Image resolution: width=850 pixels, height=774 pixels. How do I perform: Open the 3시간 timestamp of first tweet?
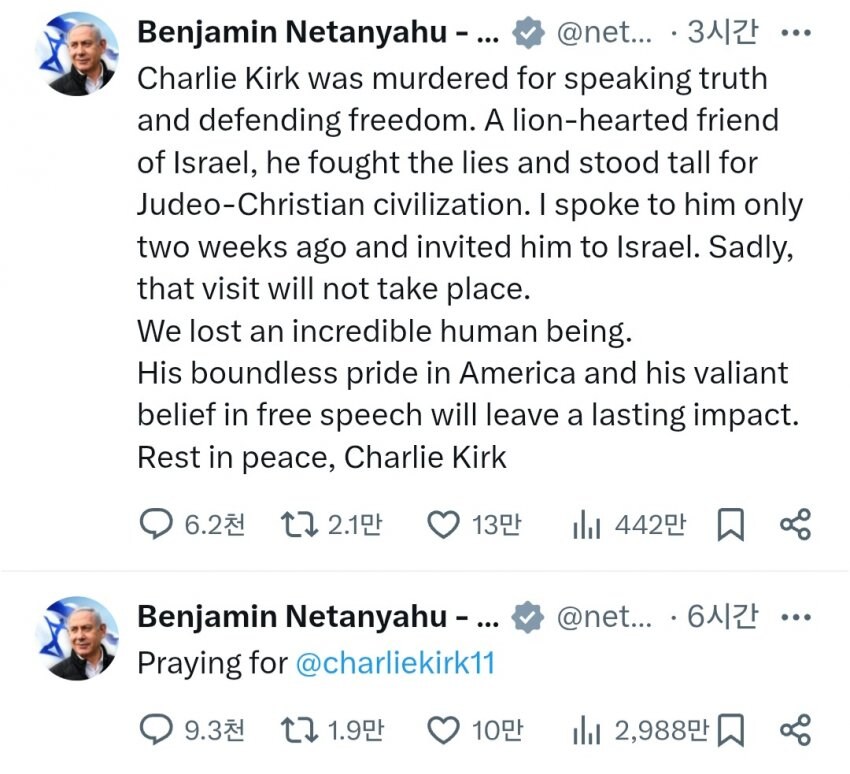click(722, 32)
